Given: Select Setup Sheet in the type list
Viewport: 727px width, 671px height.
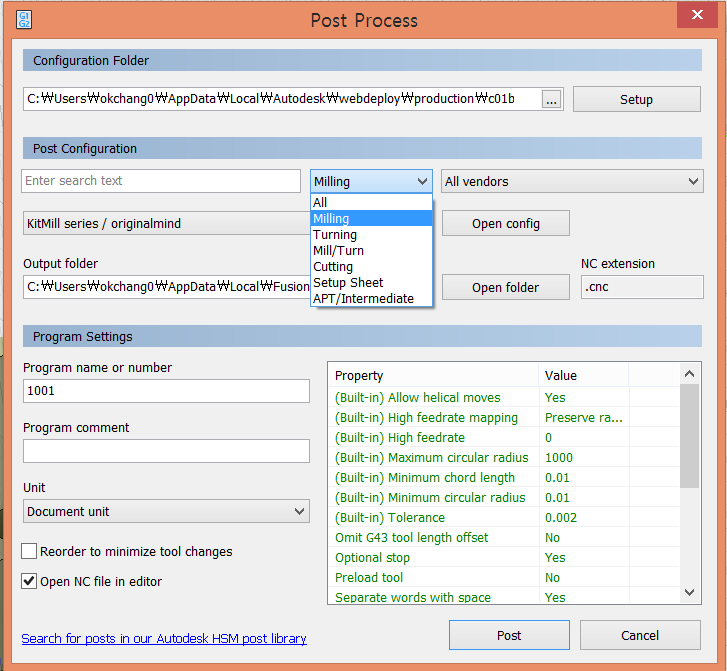Looking at the screenshot, I should (371, 282).
